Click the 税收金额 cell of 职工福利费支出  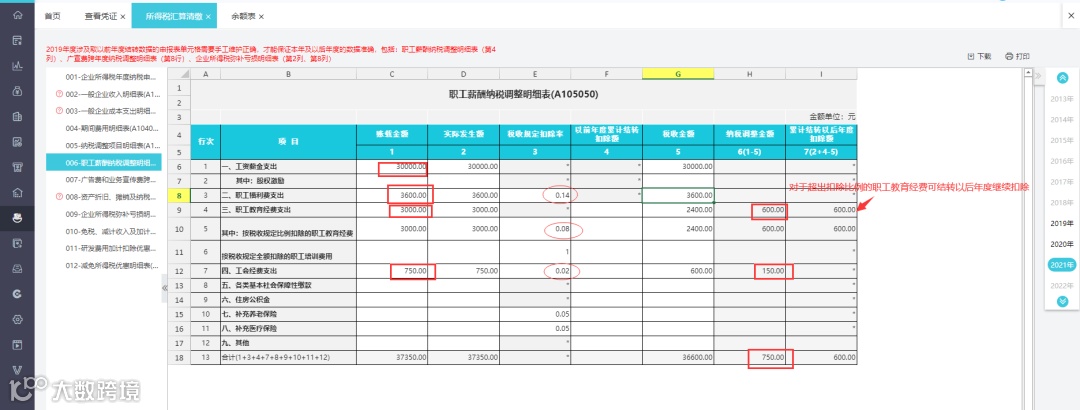click(678, 196)
